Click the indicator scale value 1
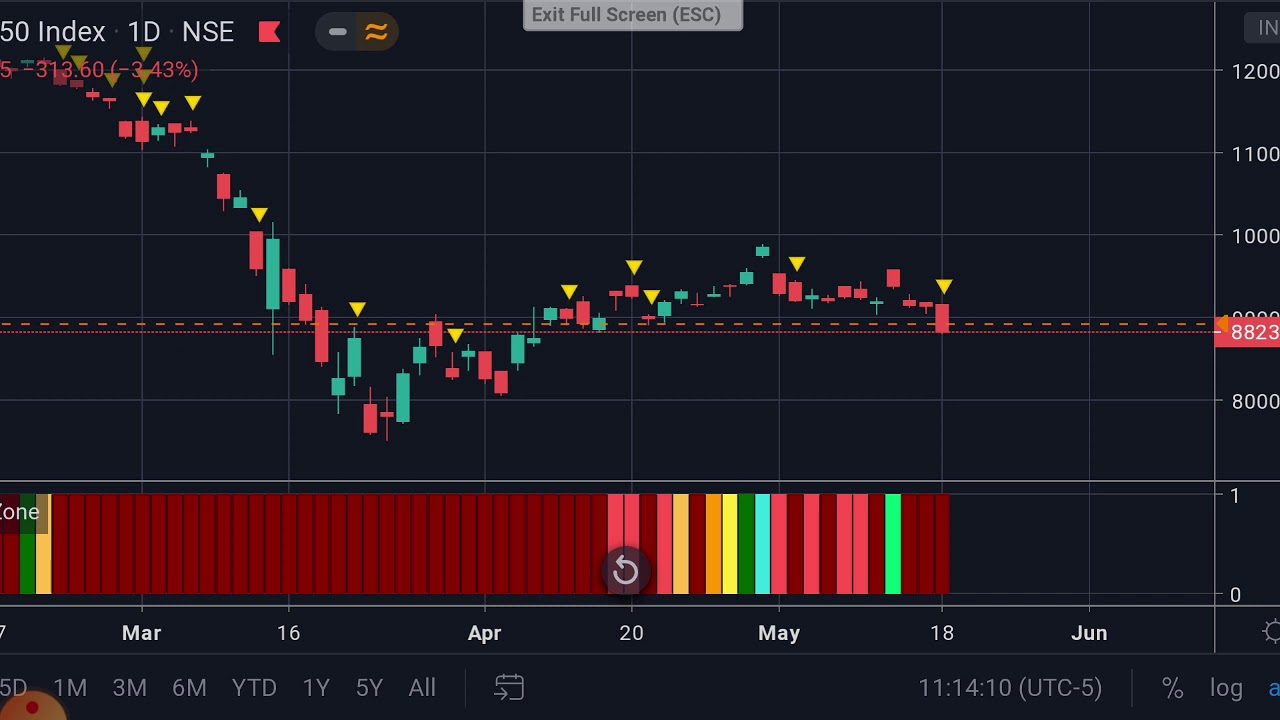The image size is (1280, 720). [1235, 496]
